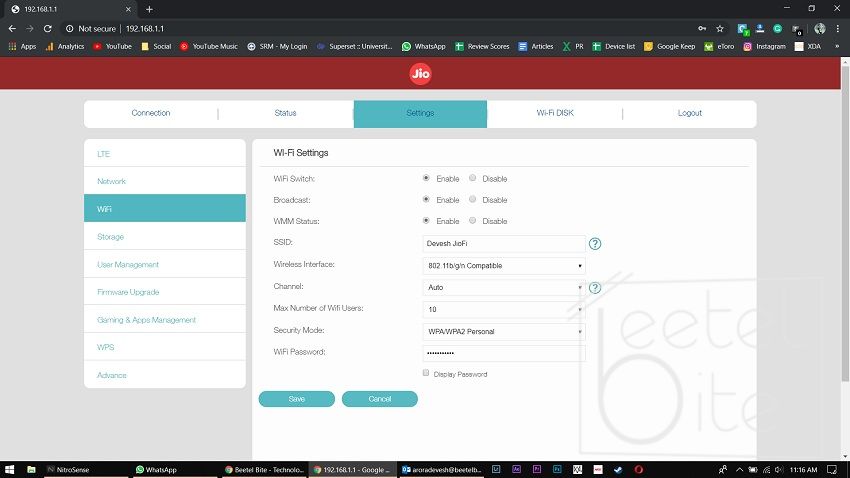The height and width of the screenshot is (478, 850).
Task: Set Broadcast to Enable
Action: 426,199
